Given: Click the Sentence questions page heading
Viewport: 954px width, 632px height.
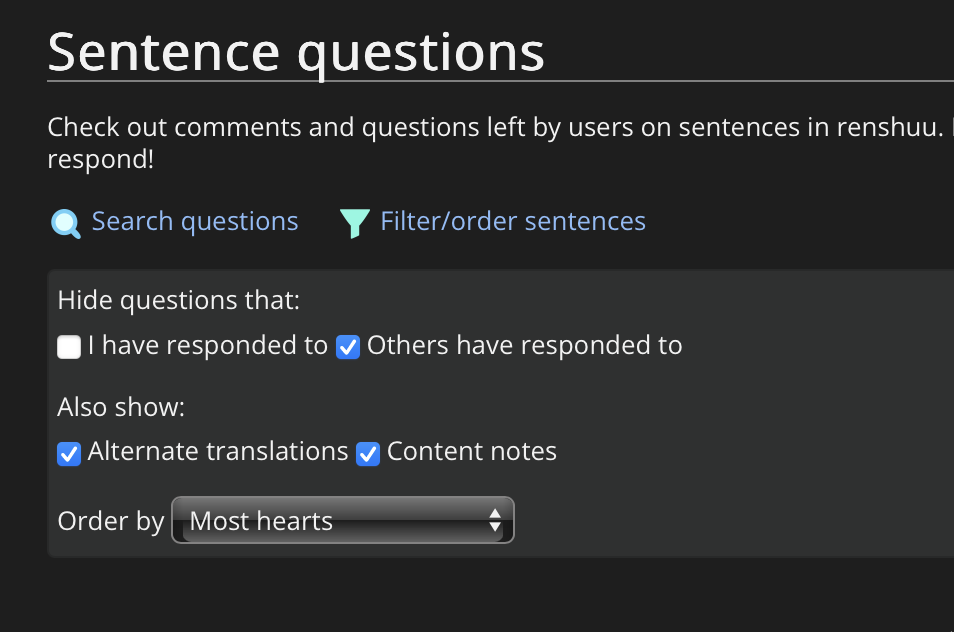Looking at the screenshot, I should tap(296, 54).
